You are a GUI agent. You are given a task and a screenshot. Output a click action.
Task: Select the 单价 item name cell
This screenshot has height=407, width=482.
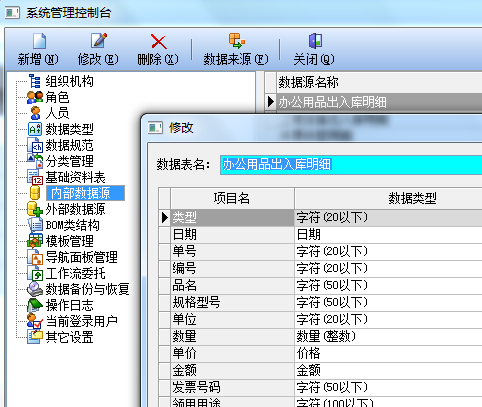pos(232,354)
